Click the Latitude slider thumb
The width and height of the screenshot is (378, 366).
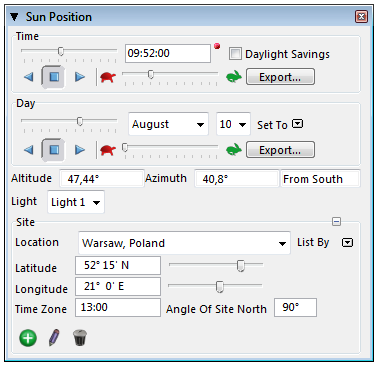[x=241, y=266]
